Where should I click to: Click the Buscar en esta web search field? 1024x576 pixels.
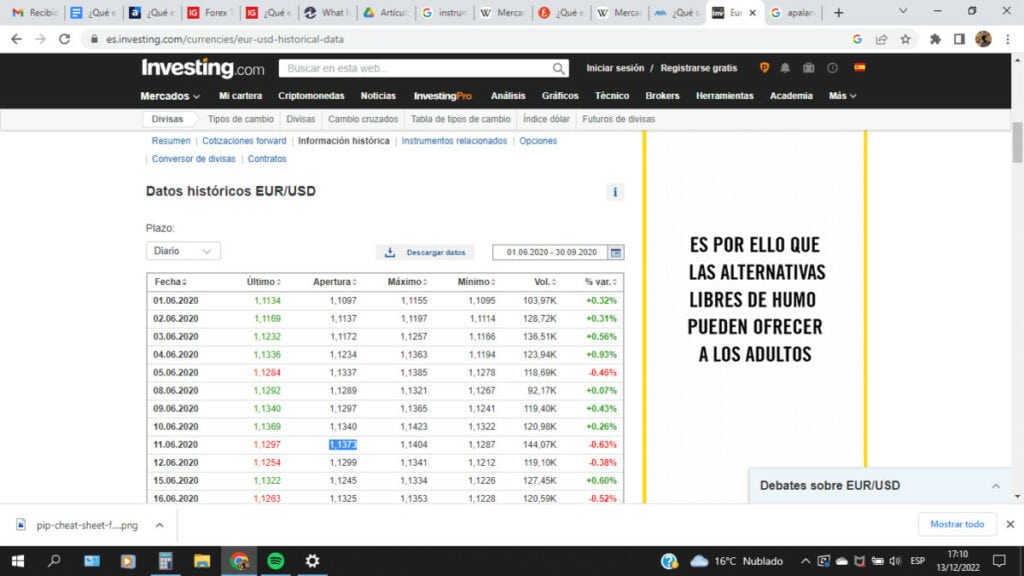[415, 68]
